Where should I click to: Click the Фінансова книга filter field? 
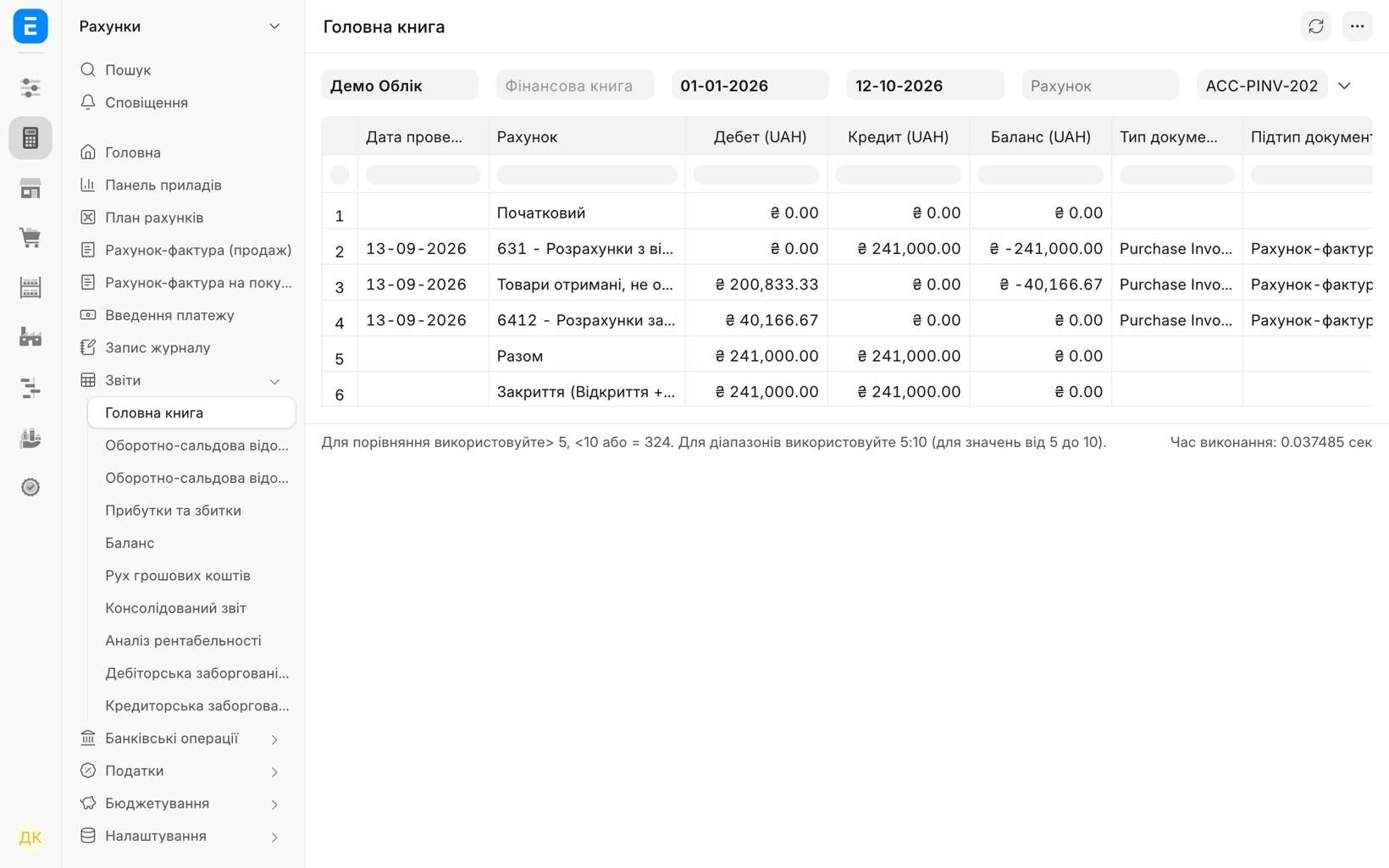(x=575, y=86)
